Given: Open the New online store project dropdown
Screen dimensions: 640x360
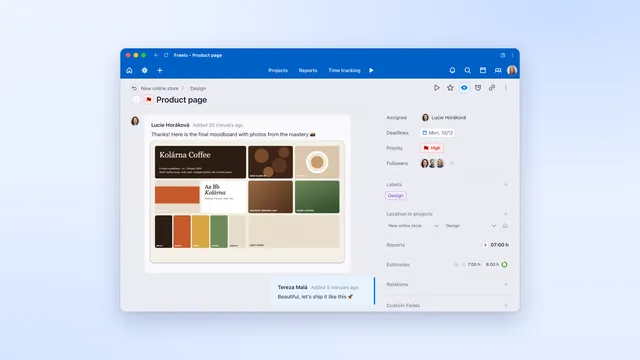Looking at the screenshot, I should (413, 226).
